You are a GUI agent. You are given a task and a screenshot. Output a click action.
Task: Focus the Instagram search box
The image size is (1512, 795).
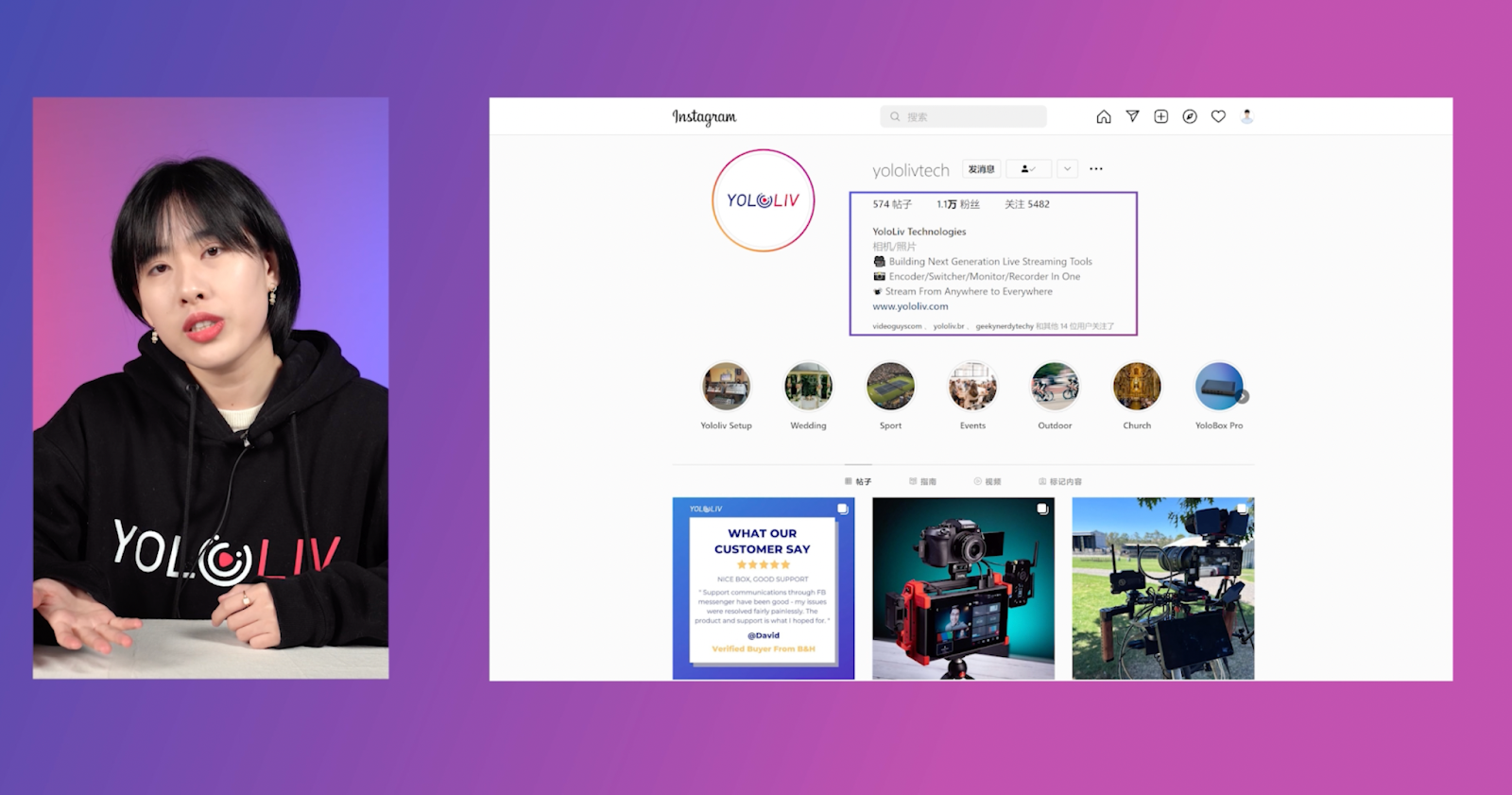coord(963,116)
